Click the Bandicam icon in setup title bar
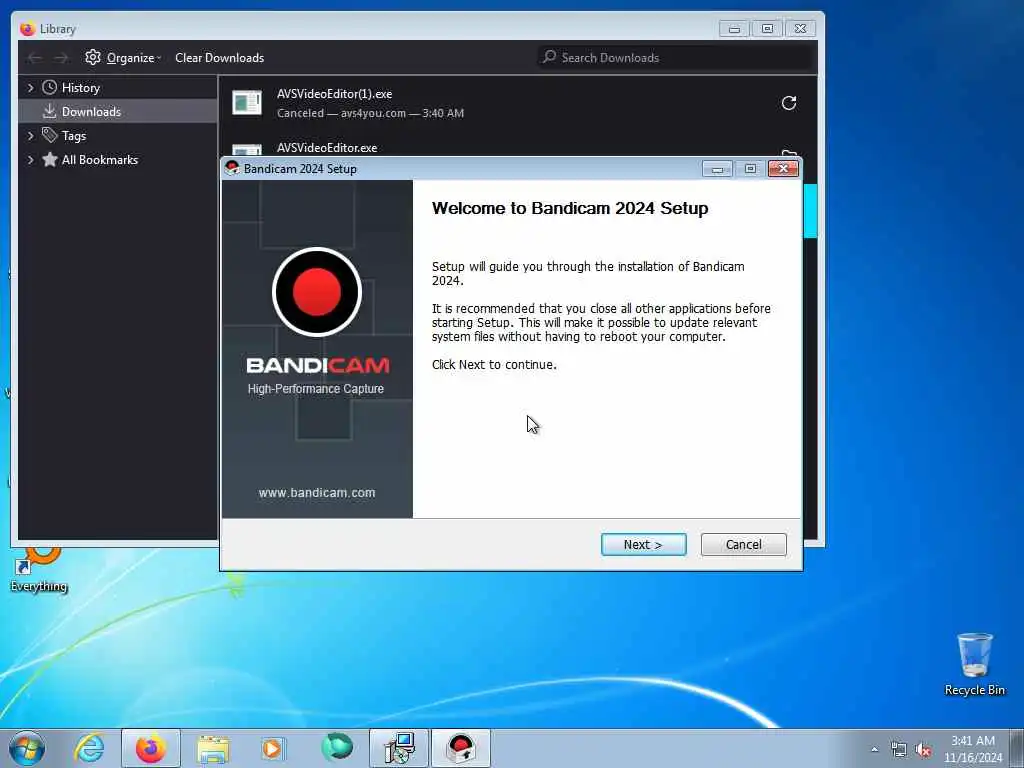Image resolution: width=1024 pixels, height=768 pixels. point(232,168)
